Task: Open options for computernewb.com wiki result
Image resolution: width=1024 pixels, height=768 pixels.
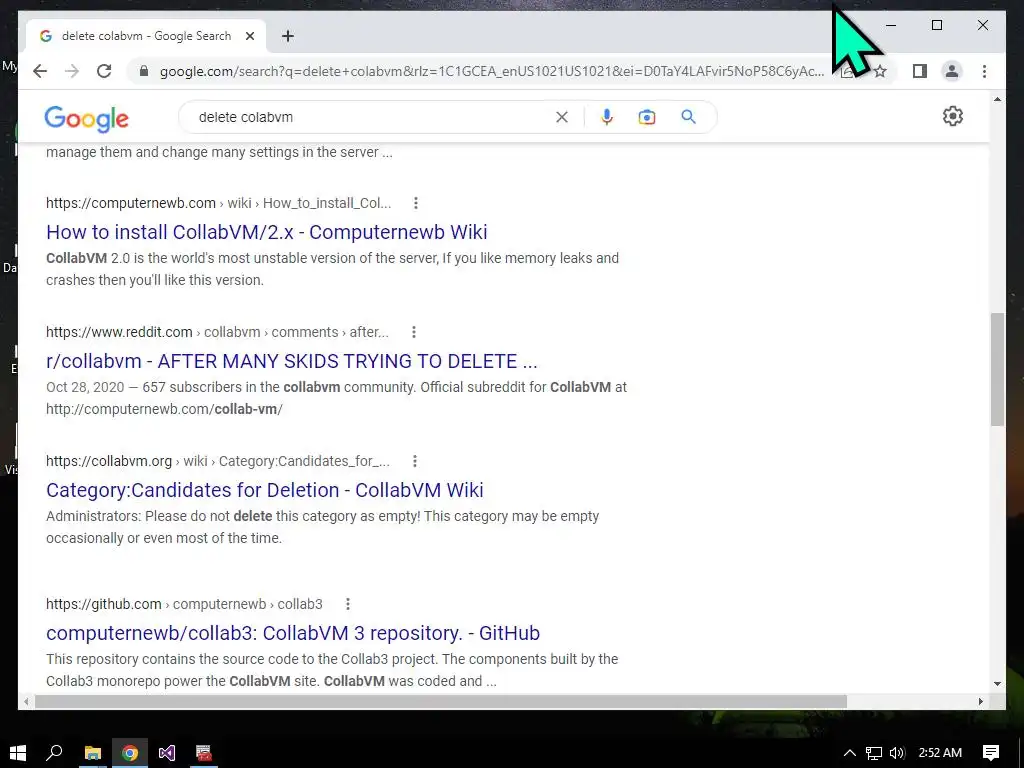Action: [415, 203]
